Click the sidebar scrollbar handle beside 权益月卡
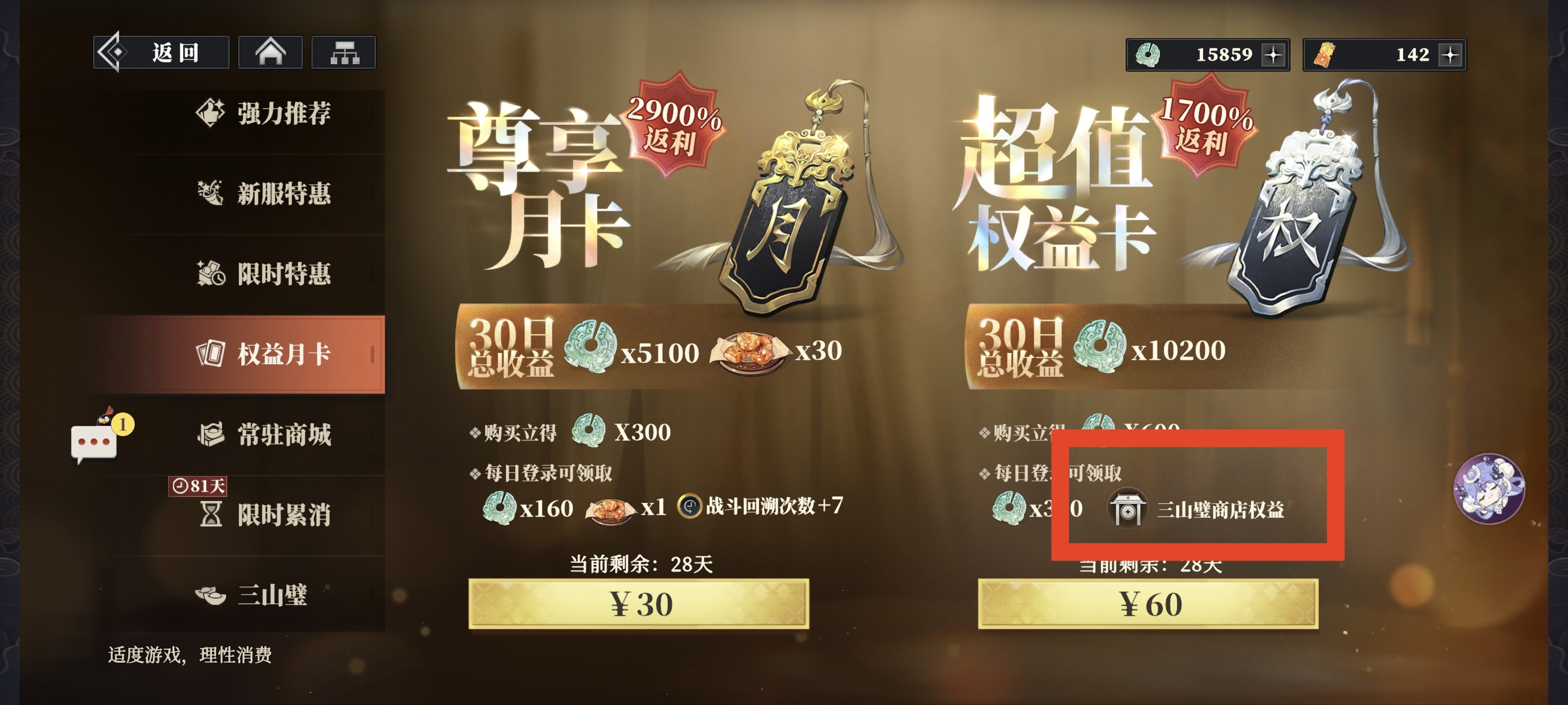Viewport: 1568px width, 705px height. tap(372, 355)
